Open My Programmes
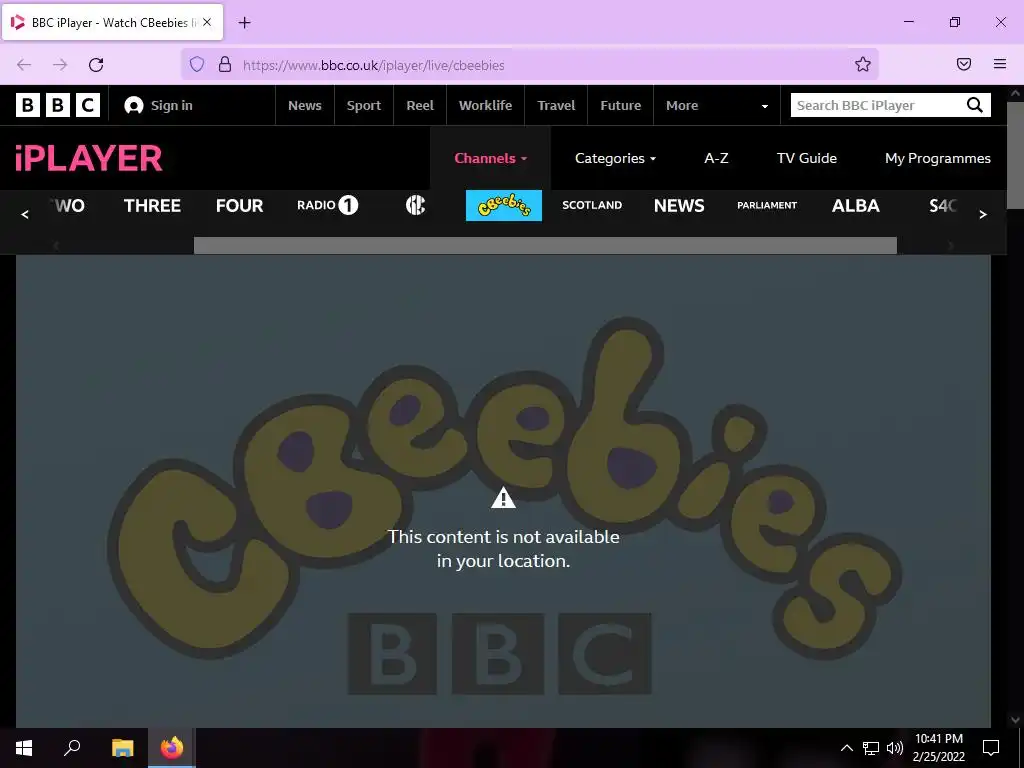The width and height of the screenshot is (1024, 768). pyautogui.click(x=938, y=158)
